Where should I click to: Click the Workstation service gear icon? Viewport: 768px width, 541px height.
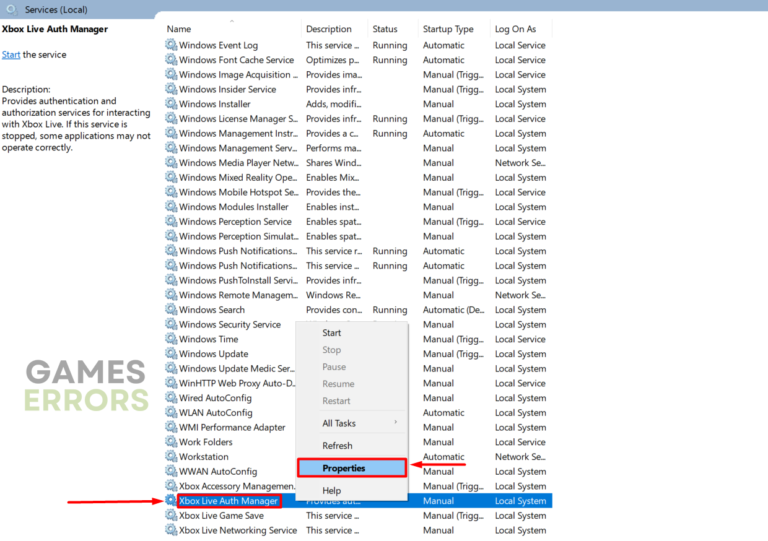point(171,457)
